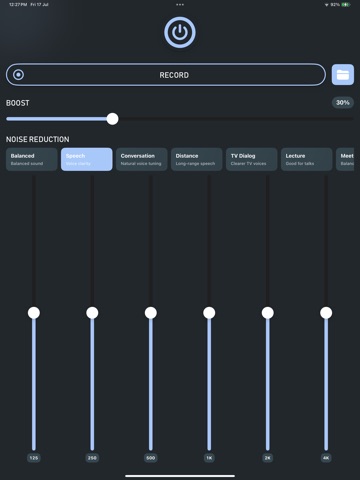The width and height of the screenshot is (360, 480).
Task: Pick the Lecture preset
Action: (307, 159)
